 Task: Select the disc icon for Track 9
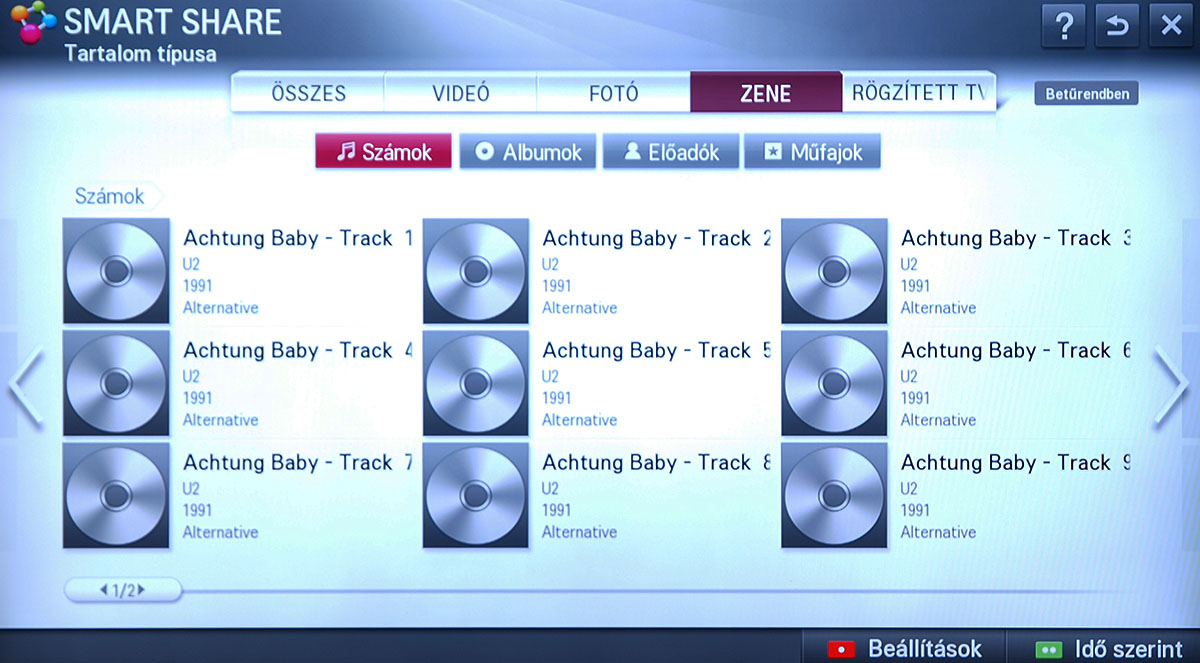(834, 495)
